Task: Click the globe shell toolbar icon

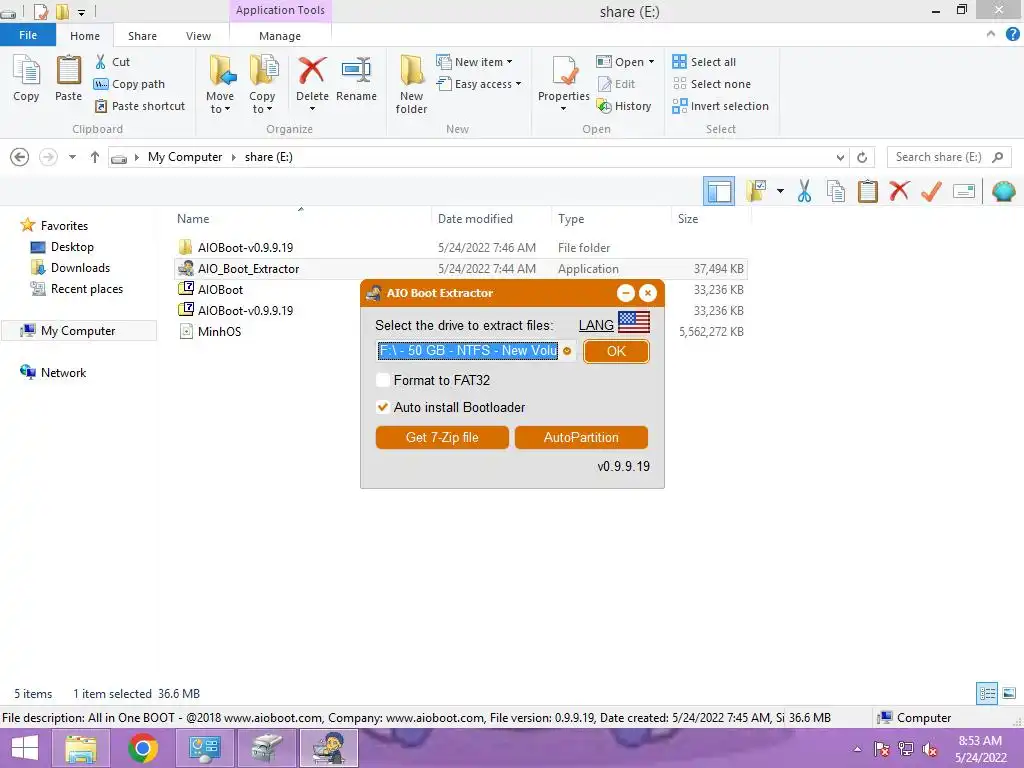Action: 1003,191
